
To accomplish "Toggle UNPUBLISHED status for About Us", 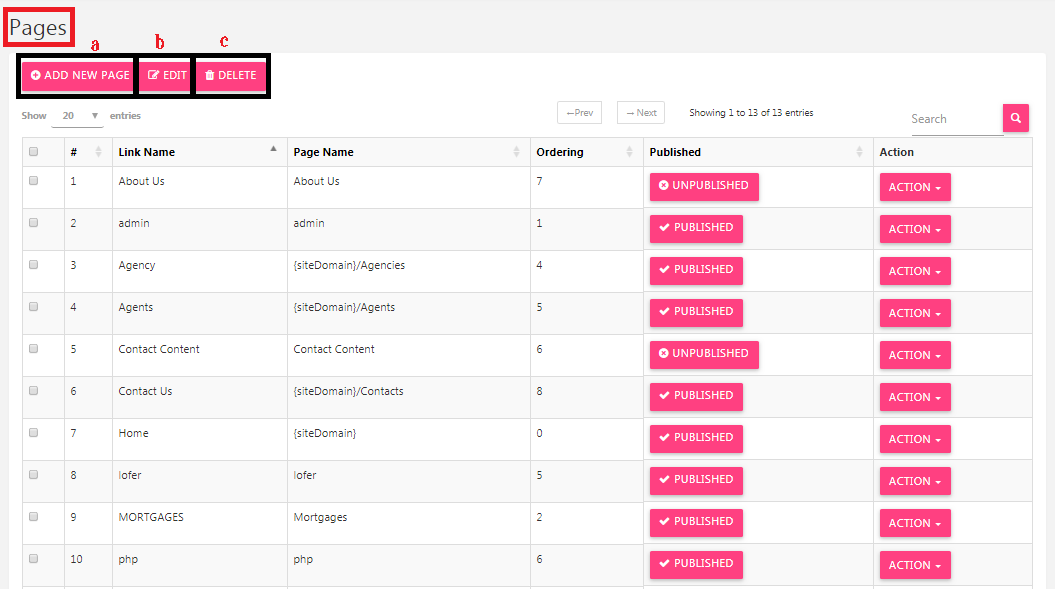I will pyautogui.click(x=704, y=186).
